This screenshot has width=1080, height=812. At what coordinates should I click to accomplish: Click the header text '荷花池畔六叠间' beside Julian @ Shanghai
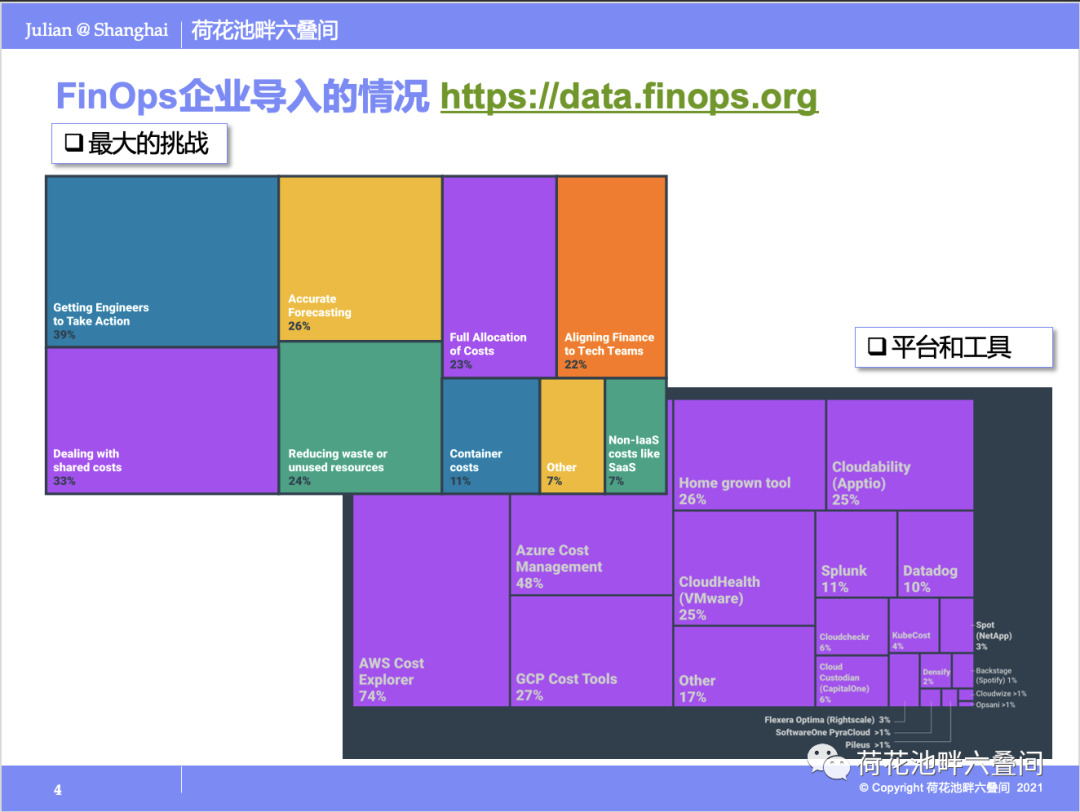pos(264,30)
